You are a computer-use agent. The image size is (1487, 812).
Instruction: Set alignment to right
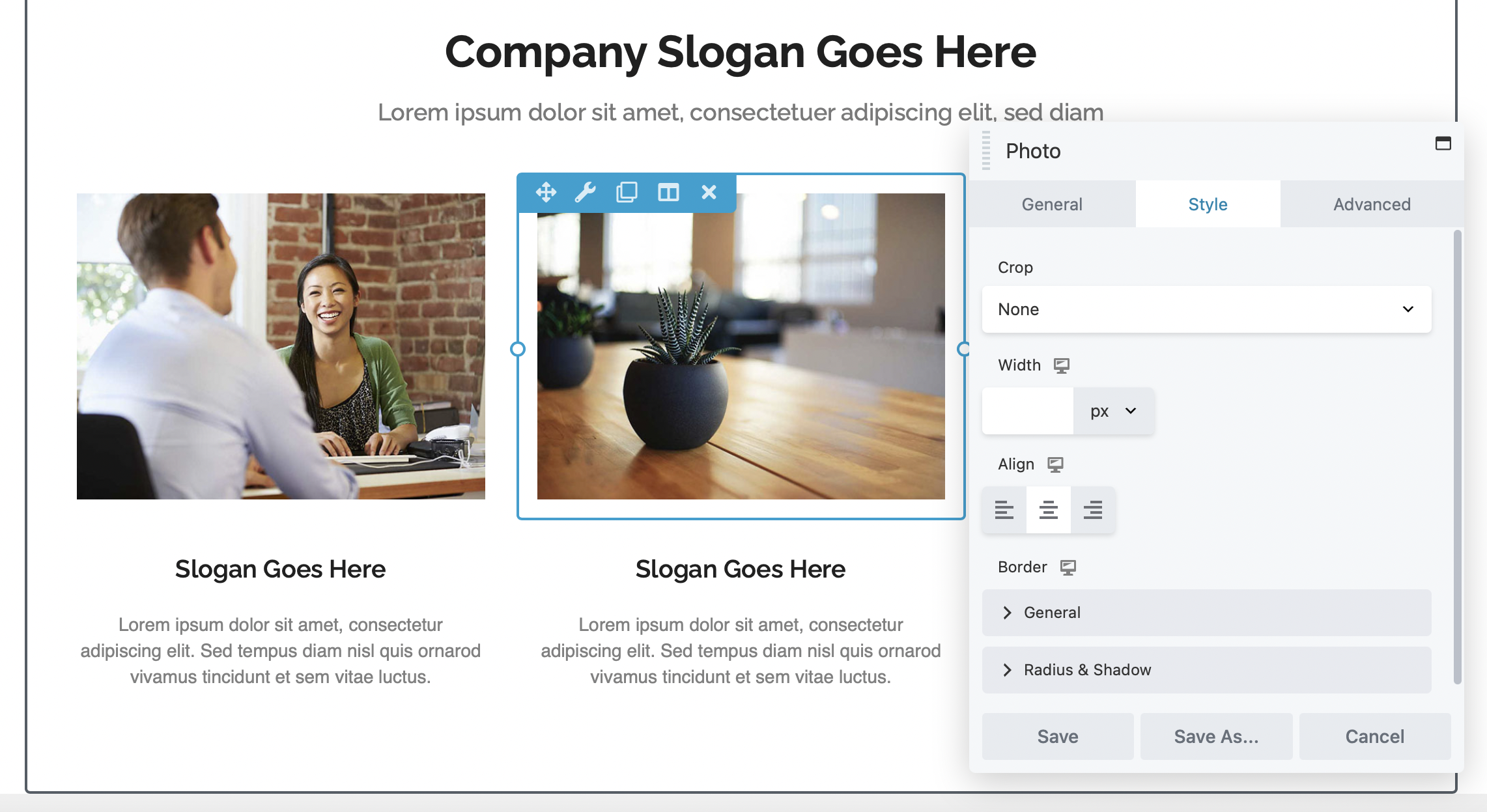click(x=1093, y=509)
